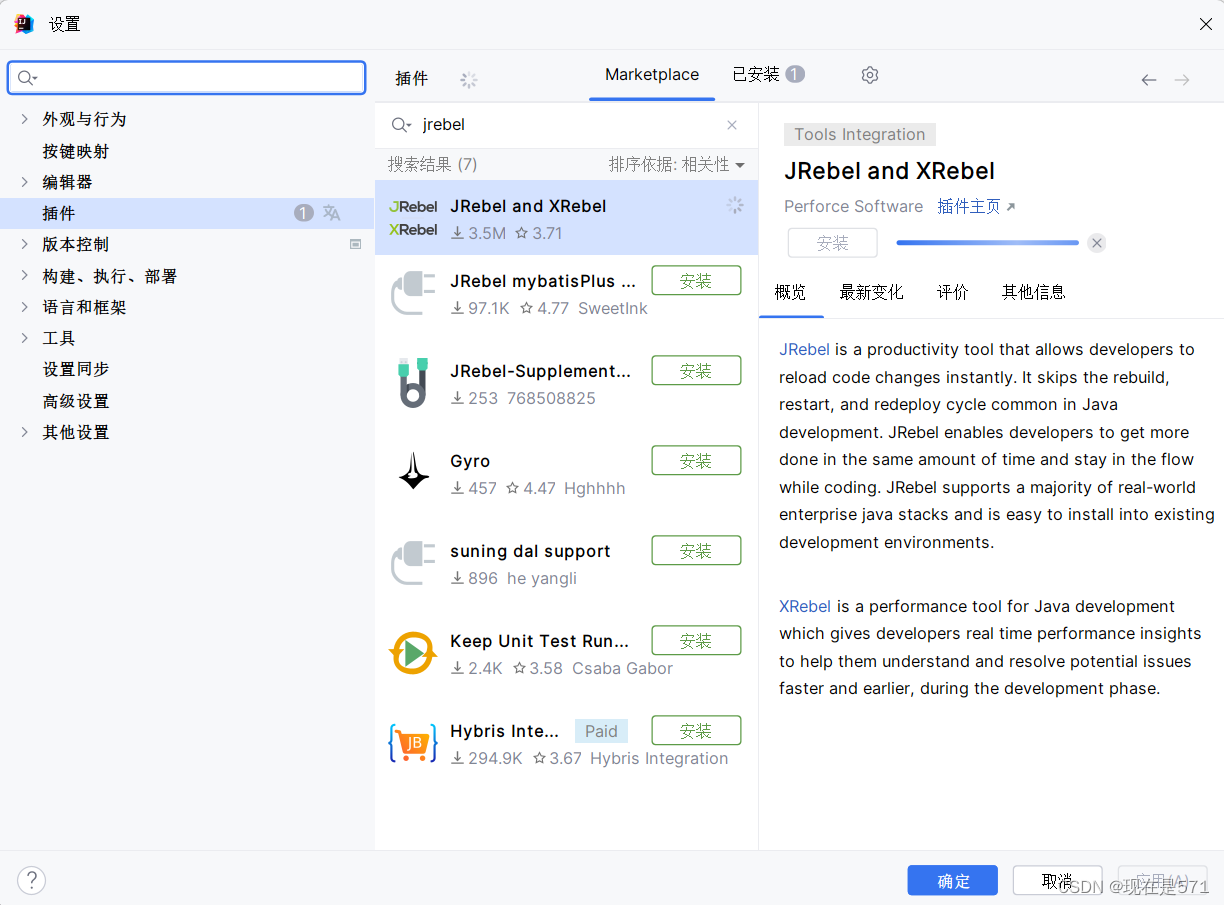Click Perforce Software vendor name

pos(853,206)
